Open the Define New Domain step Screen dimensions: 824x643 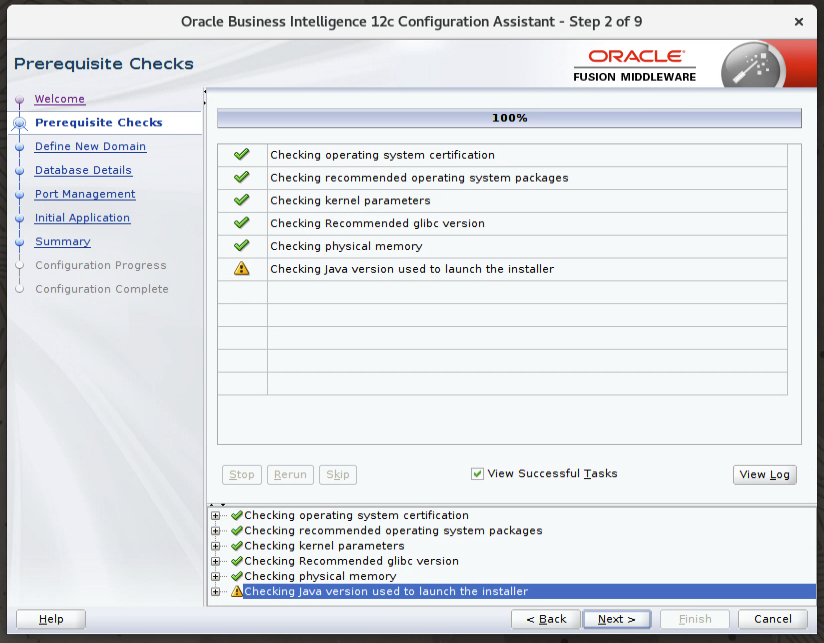tap(90, 146)
